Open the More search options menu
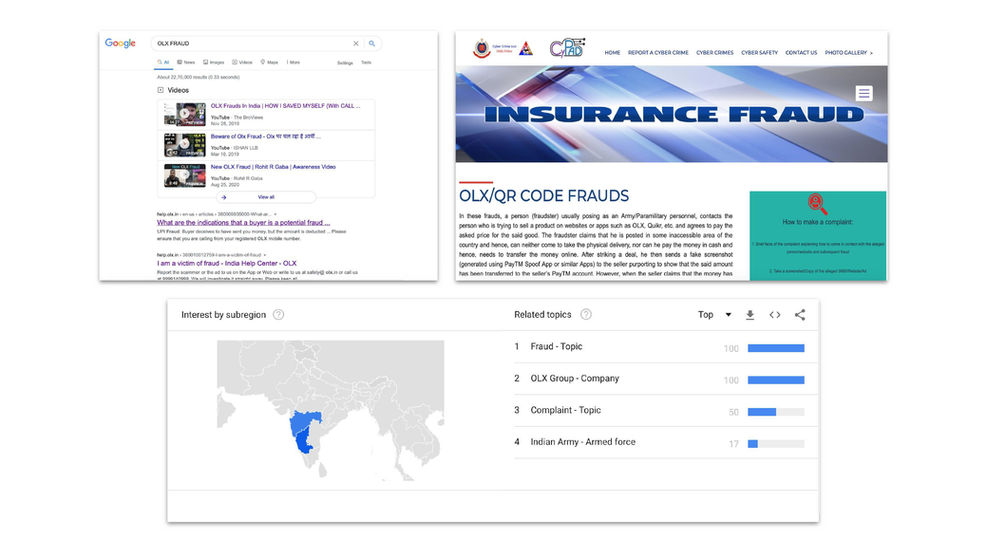 tap(293, 62)
